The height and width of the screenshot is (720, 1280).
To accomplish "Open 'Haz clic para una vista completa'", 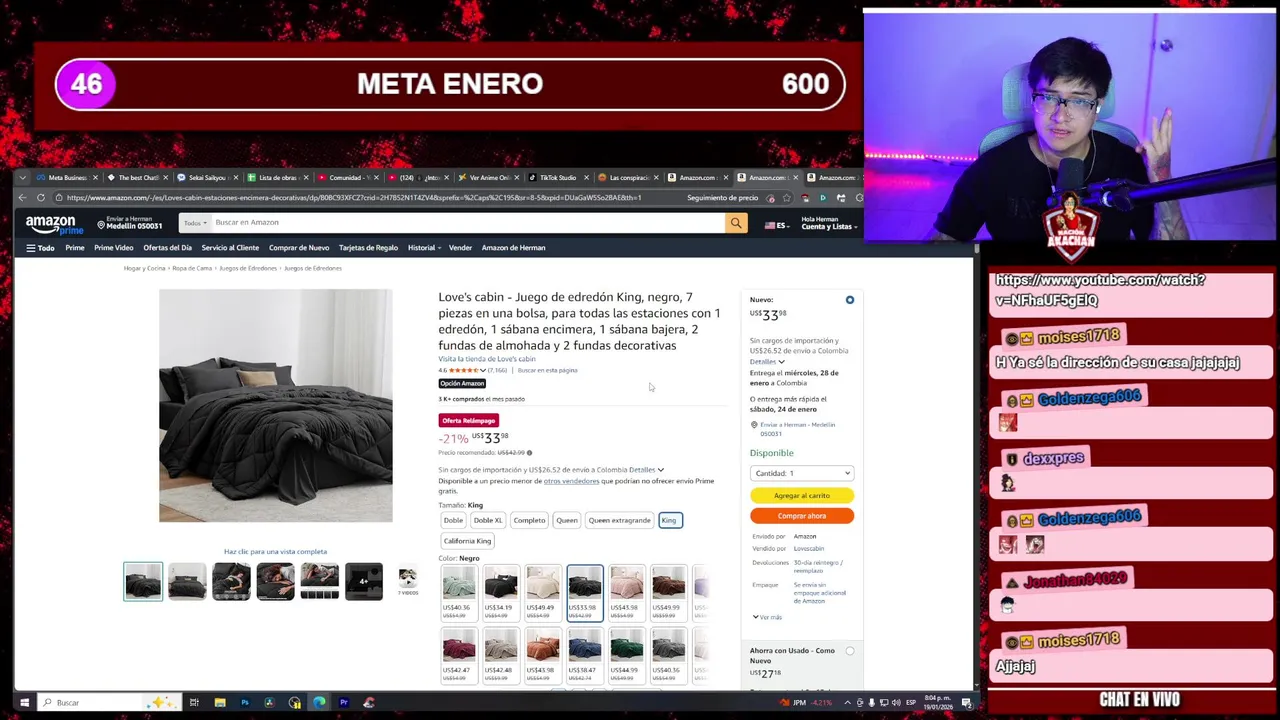I will [x=275, y=552].
